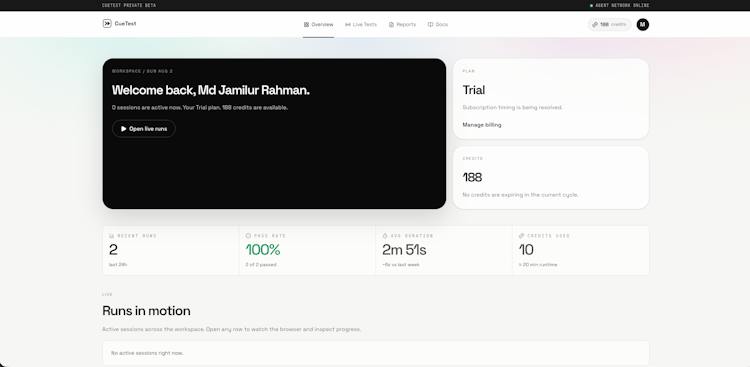750x367 pixels.
Task: Click the Live Tests tab icon
Action: [348, 24]
